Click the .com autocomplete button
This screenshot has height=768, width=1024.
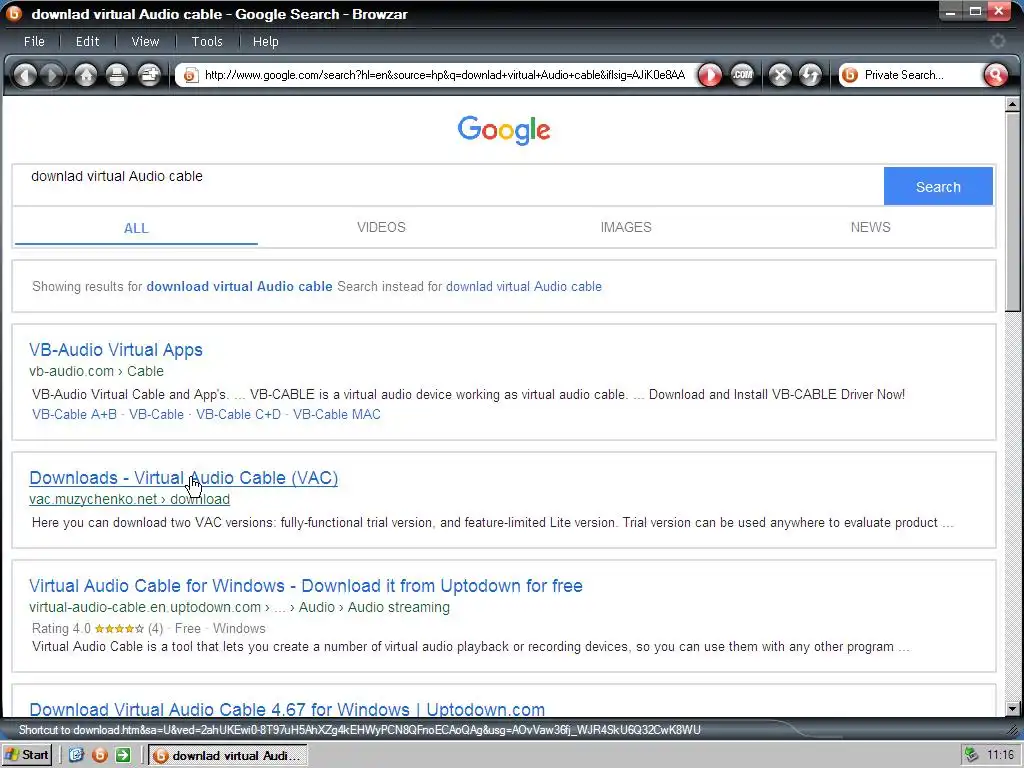click(x=742, y=75)
